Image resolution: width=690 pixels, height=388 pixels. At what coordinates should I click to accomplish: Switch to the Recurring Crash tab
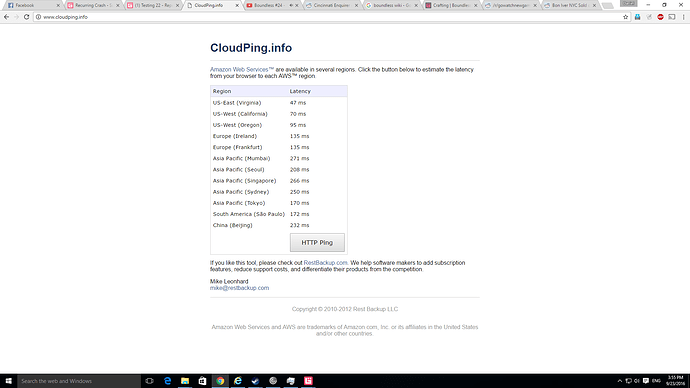[93, 5]
